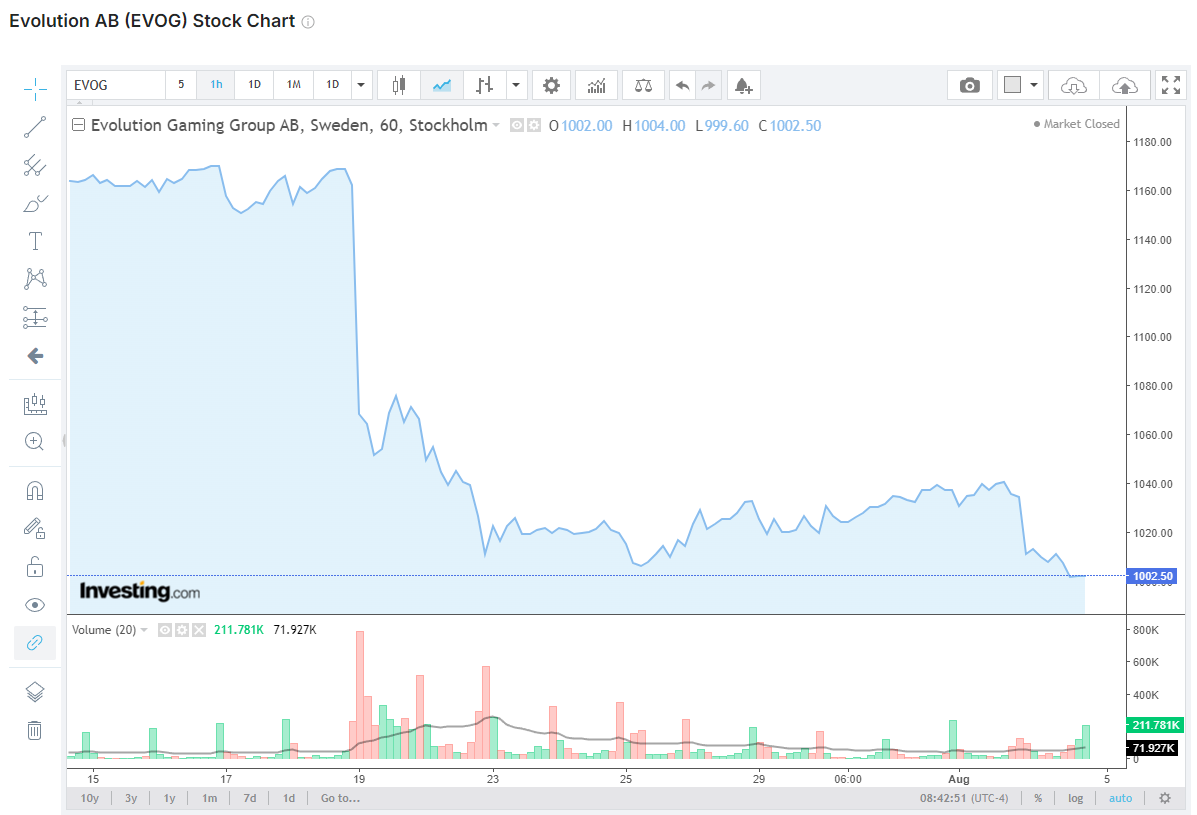Click the back arrow icon in sidebar
The image size is (1197, 815).
pyautogui.click(x=35, y=356)
